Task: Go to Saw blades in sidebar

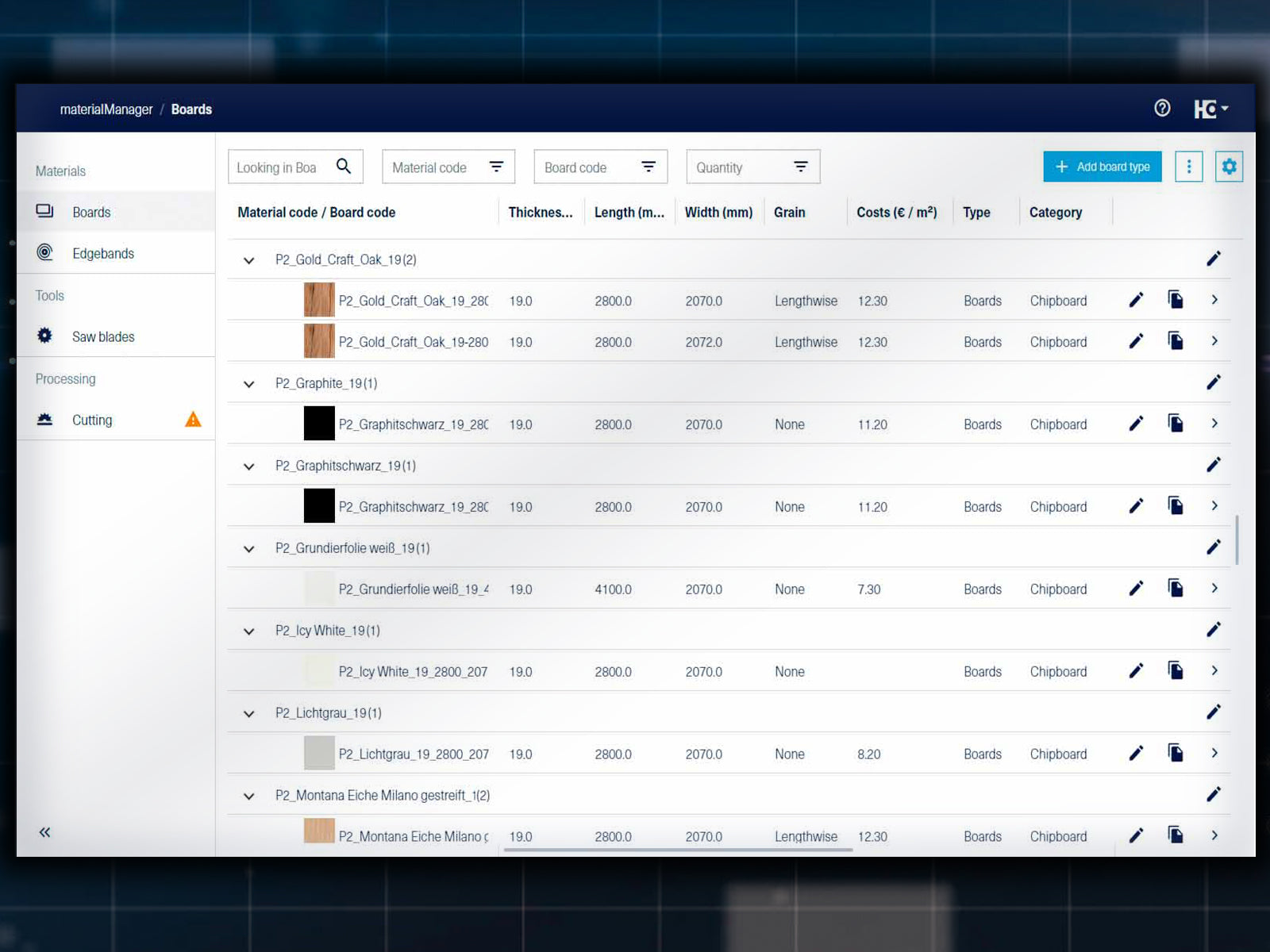Action: click(x=102, y=336)
